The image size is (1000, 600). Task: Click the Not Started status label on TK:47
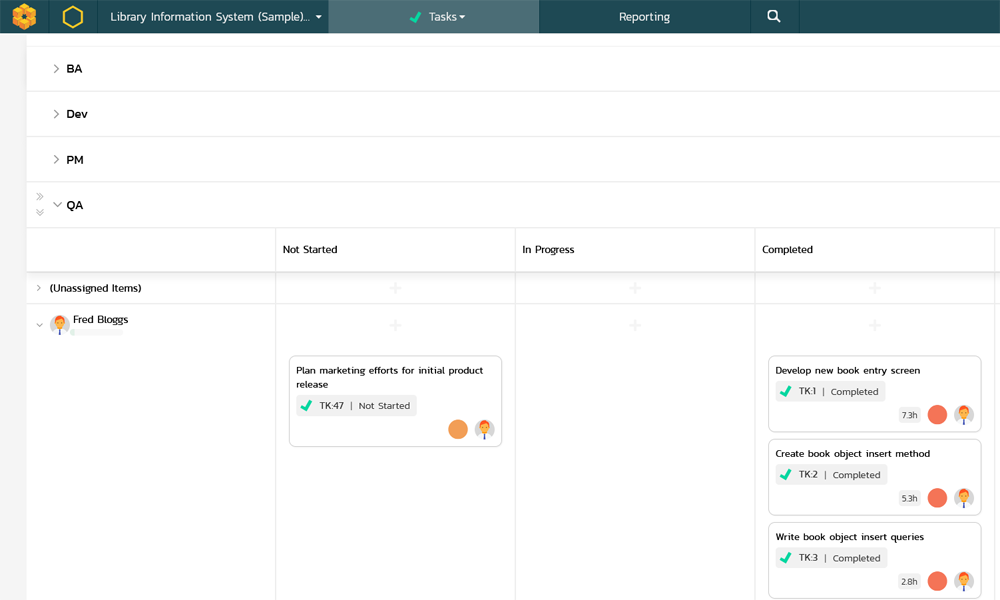[x=384, y=406]
